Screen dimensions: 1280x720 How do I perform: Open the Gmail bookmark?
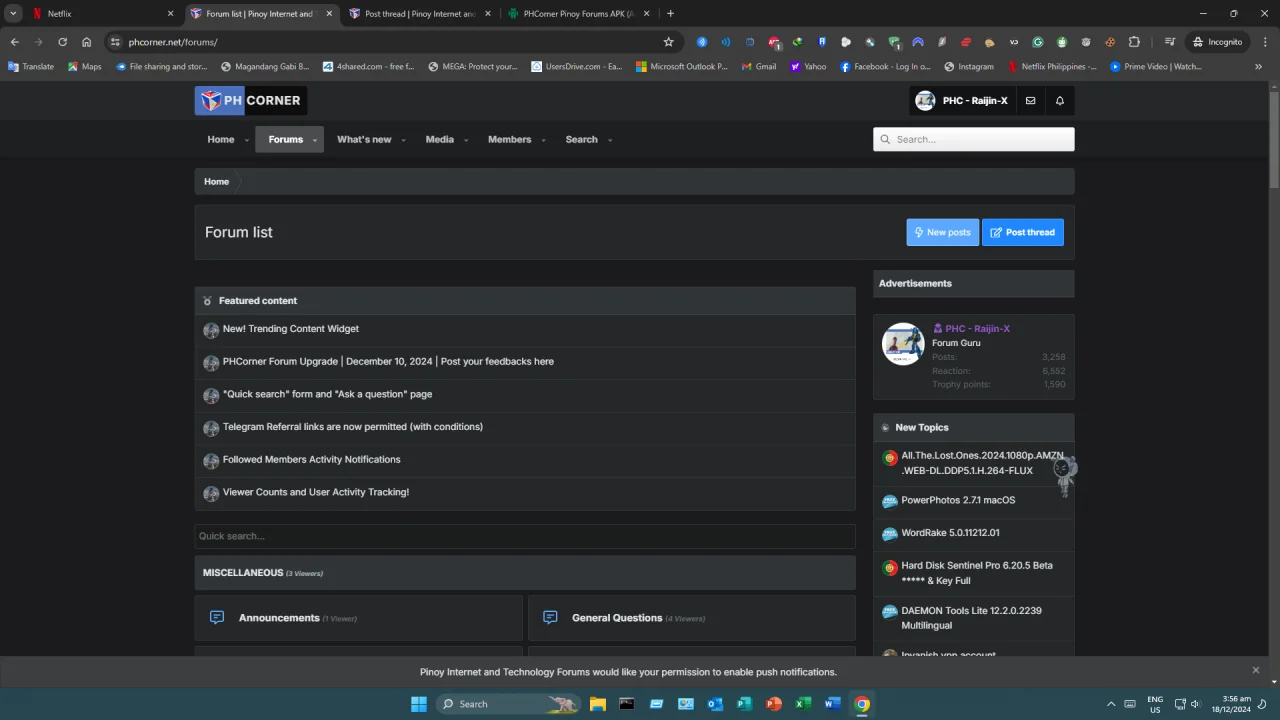pos(759,67)
